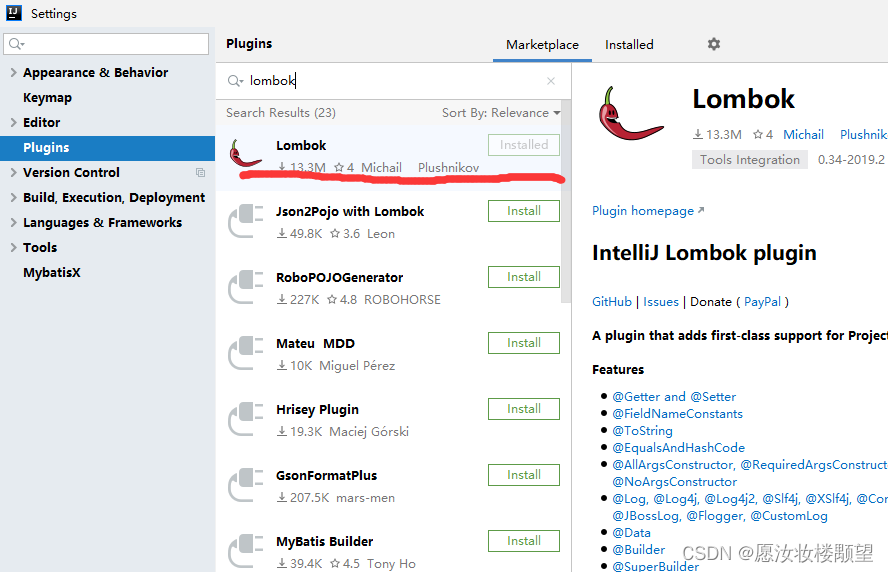Screen dimensions: 888x572
Task: Click the copy icon beside Version Control
Action: pyautogui.click(x=200, y=172)
